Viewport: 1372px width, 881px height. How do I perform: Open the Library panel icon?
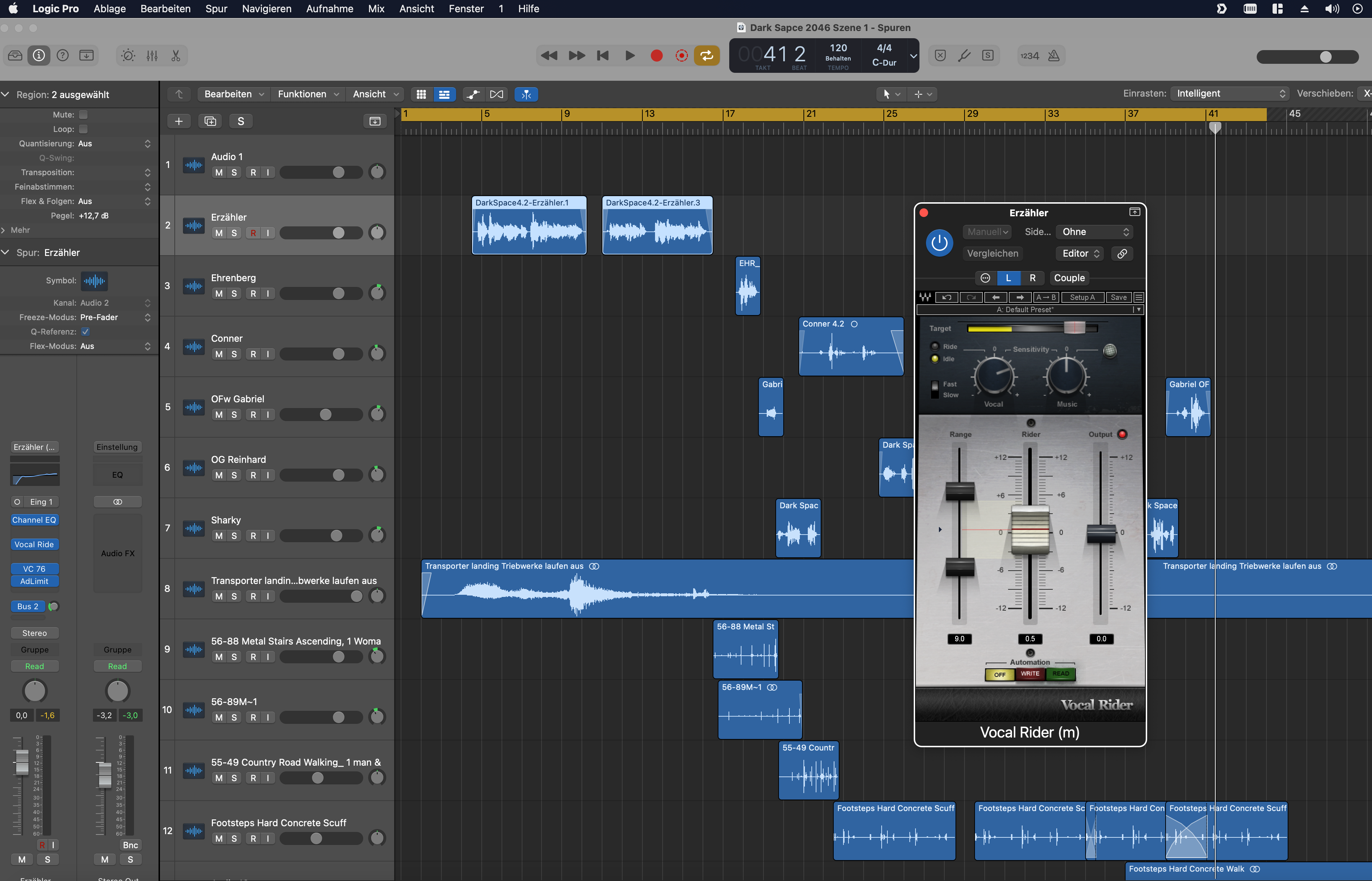15,56
